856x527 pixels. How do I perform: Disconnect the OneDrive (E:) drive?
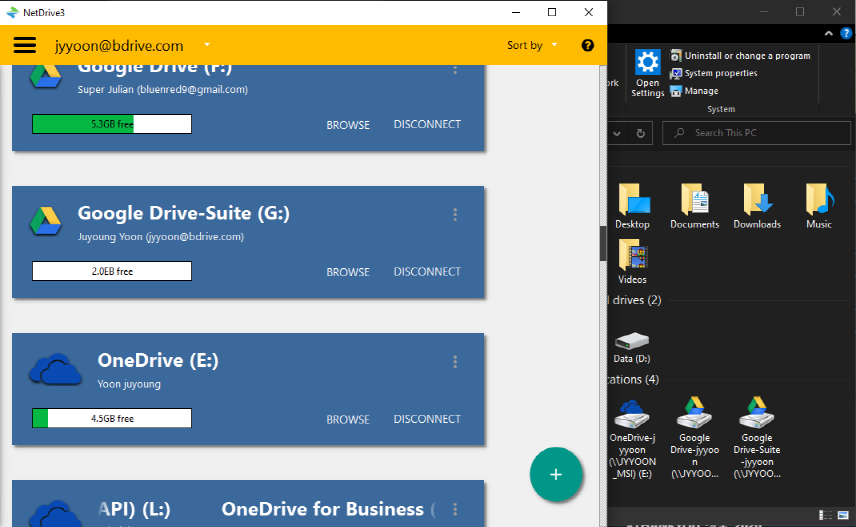click(x=427, y=419)
